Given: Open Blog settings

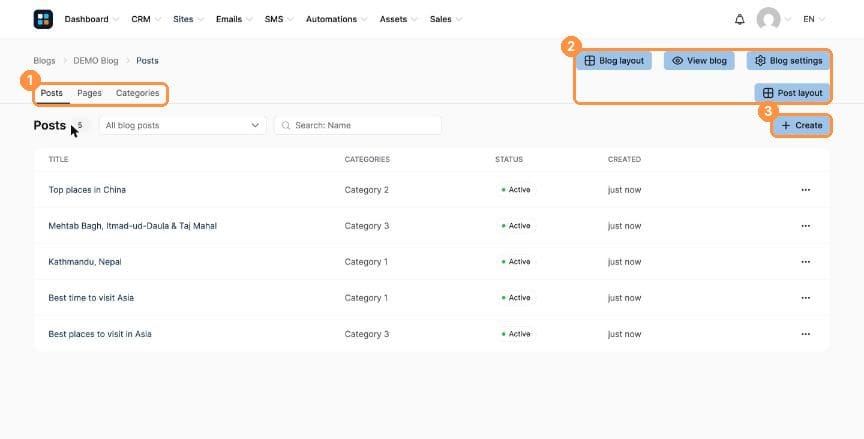Looking at the screenshot, I should tap(788, 61).
